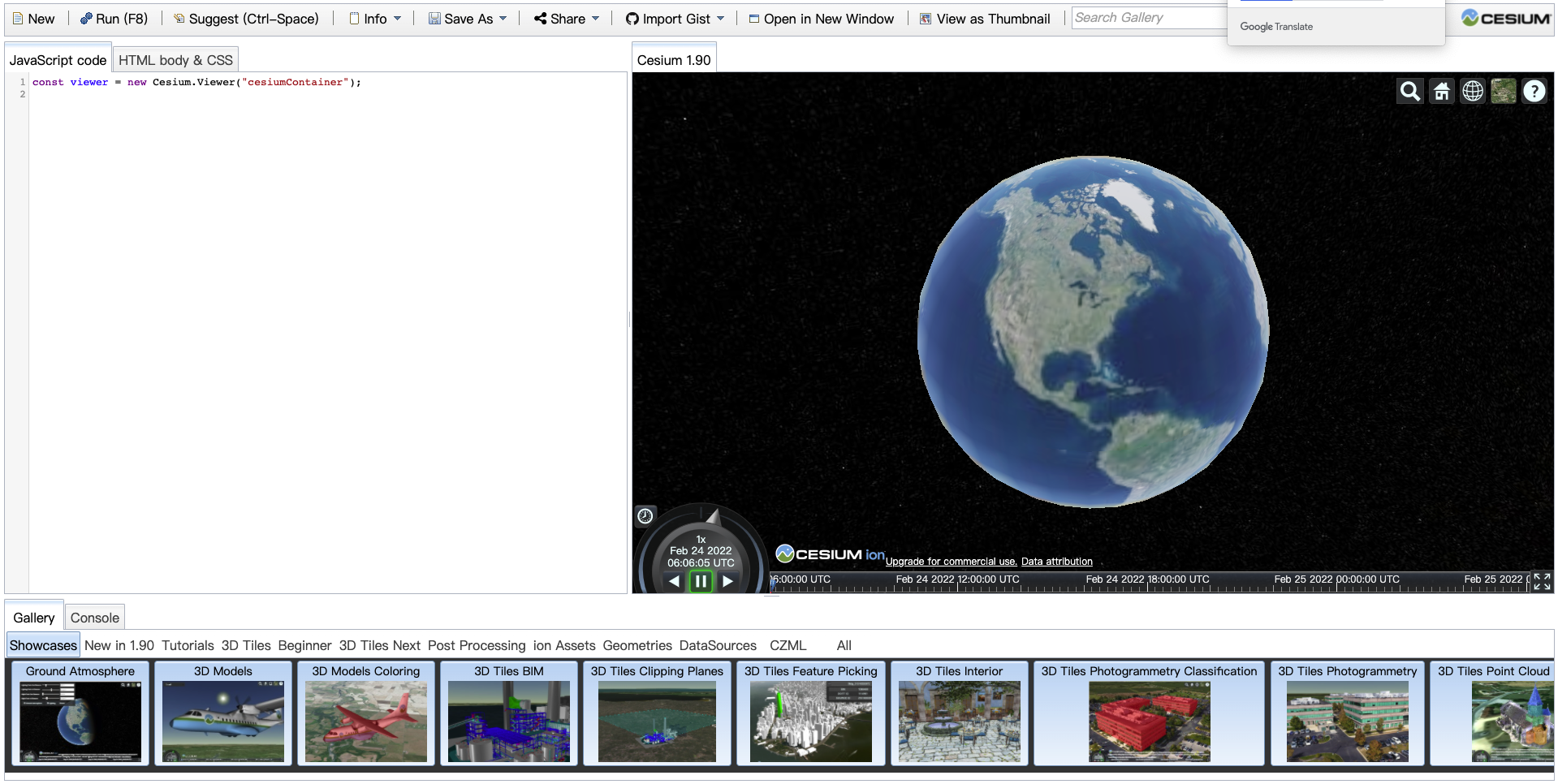Viewport: 1558px width, 784px height.
Task: Pause the Cesium animation
Action: (x=701, y=581)
